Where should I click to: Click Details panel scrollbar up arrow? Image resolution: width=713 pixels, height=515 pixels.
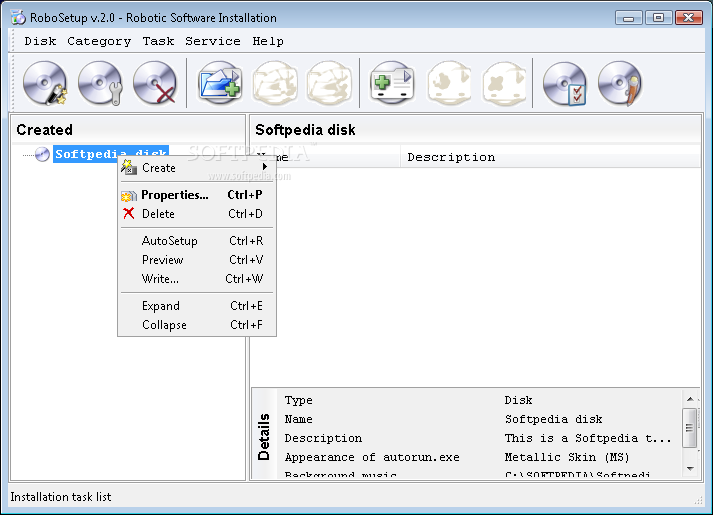click(690, 399)
